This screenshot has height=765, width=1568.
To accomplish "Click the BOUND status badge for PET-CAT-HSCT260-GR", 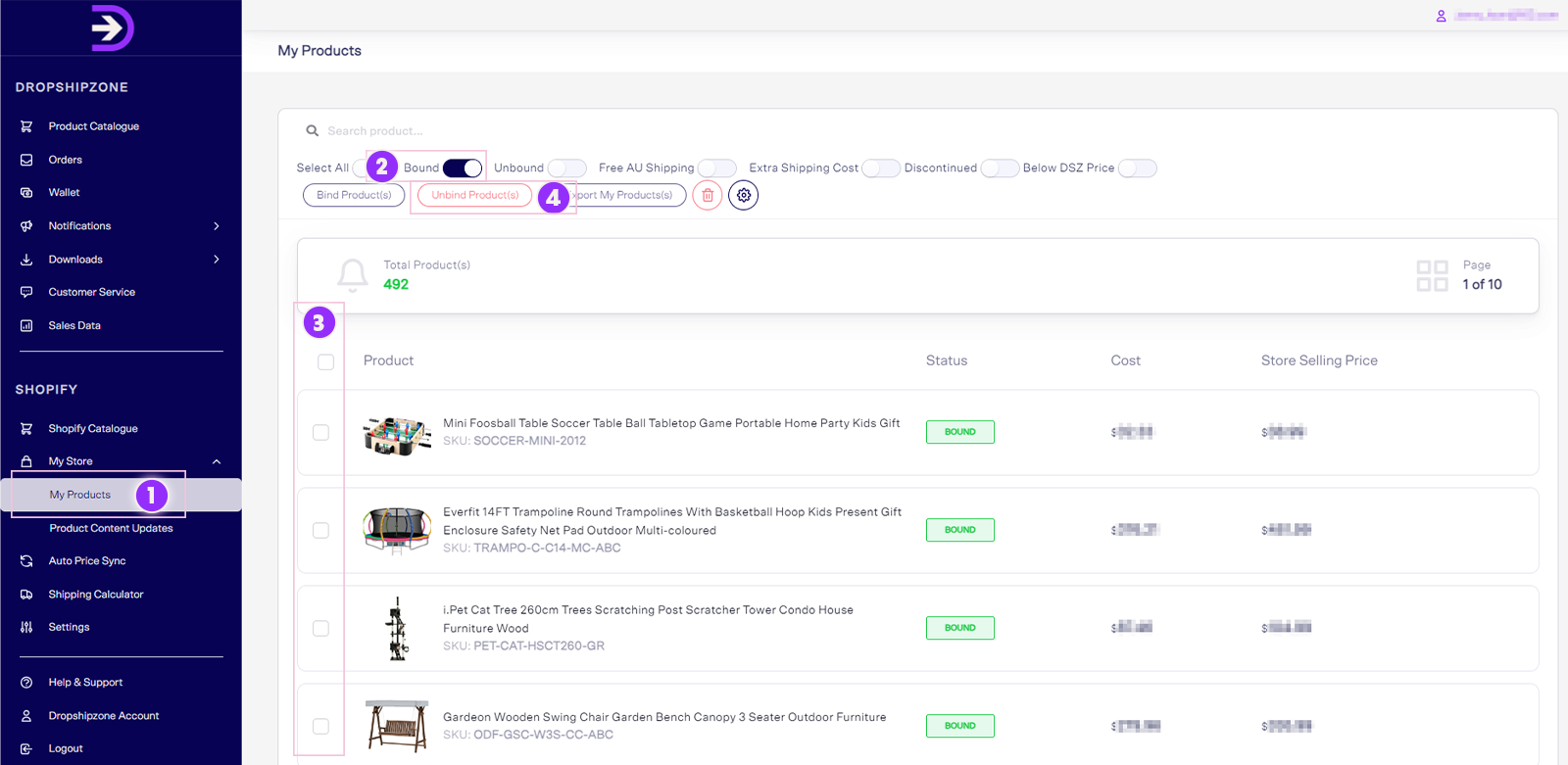I will [x=960, y=628].
